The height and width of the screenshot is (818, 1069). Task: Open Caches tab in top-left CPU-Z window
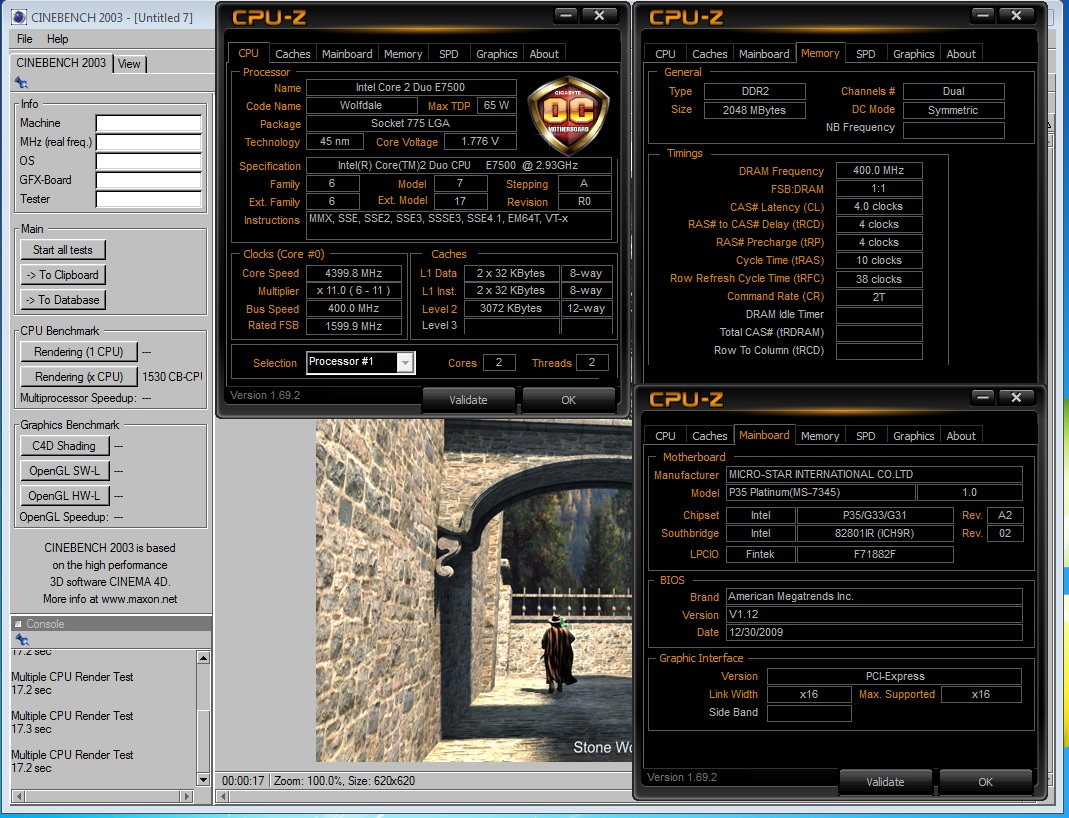click(292, 54)
